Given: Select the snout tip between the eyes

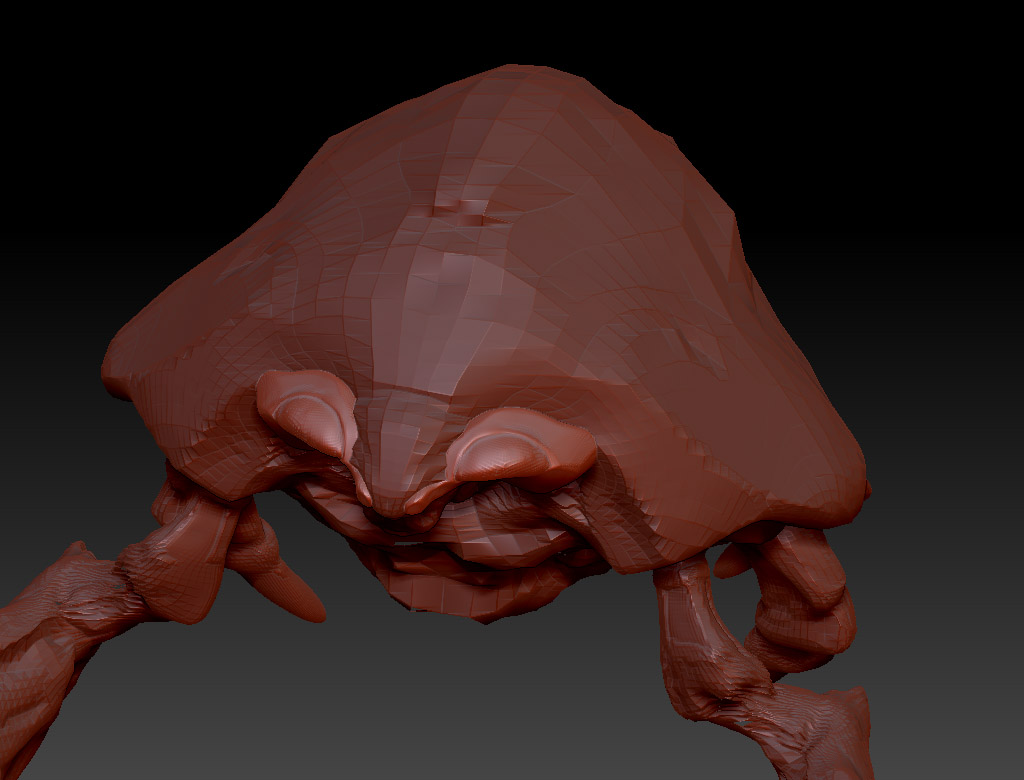Looking at the screenshot, I should [391, 500].
